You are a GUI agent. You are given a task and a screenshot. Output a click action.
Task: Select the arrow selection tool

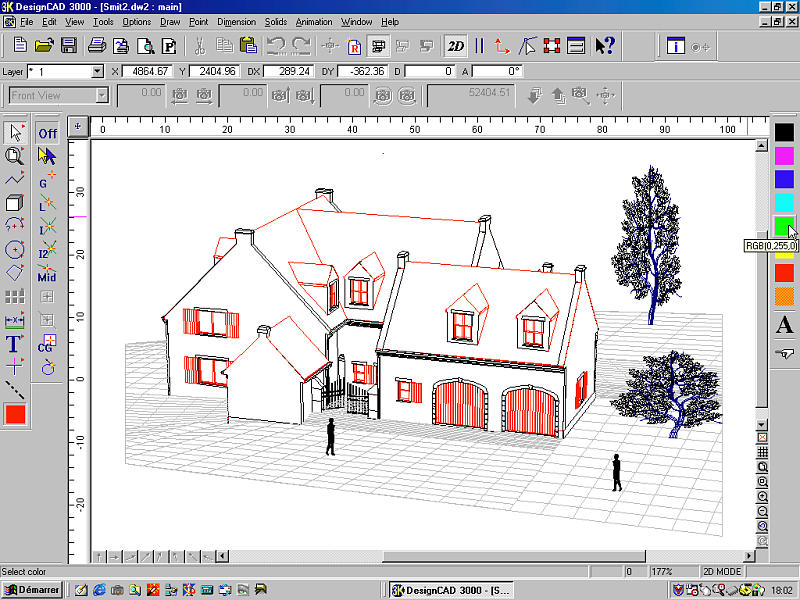pyautogui.click(x=15, y=133)
